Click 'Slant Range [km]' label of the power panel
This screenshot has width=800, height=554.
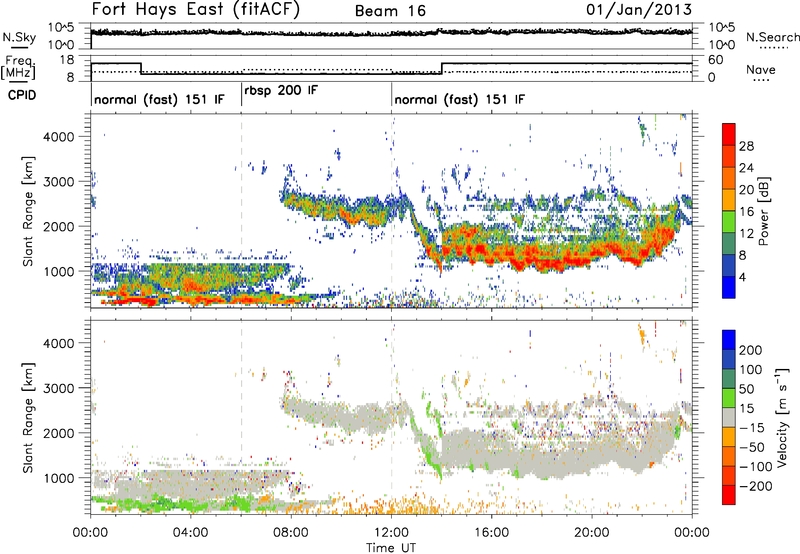pyautogui.click(x=28, y=211)
